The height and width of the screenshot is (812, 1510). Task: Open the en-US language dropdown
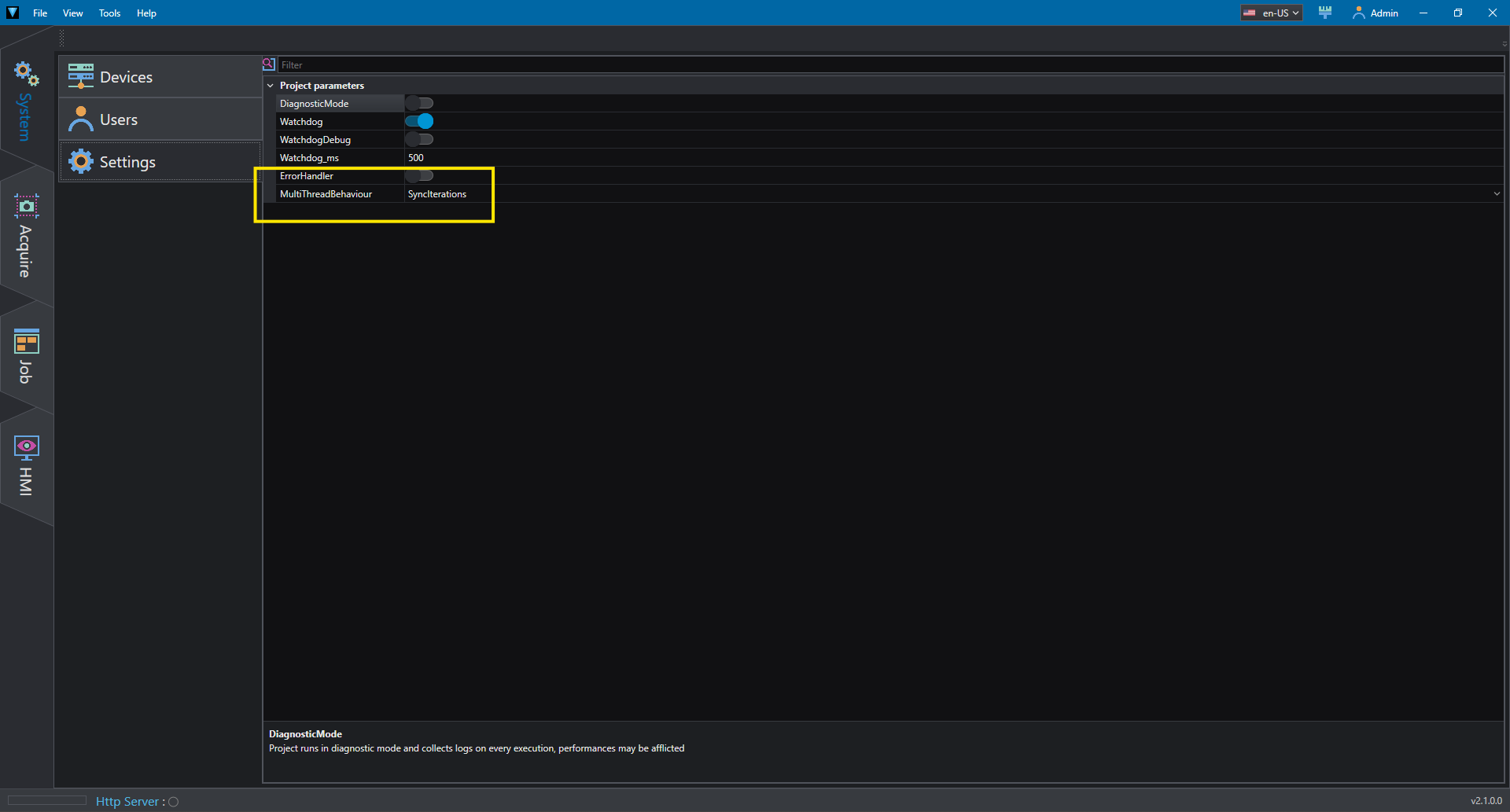click(1272, 13)
